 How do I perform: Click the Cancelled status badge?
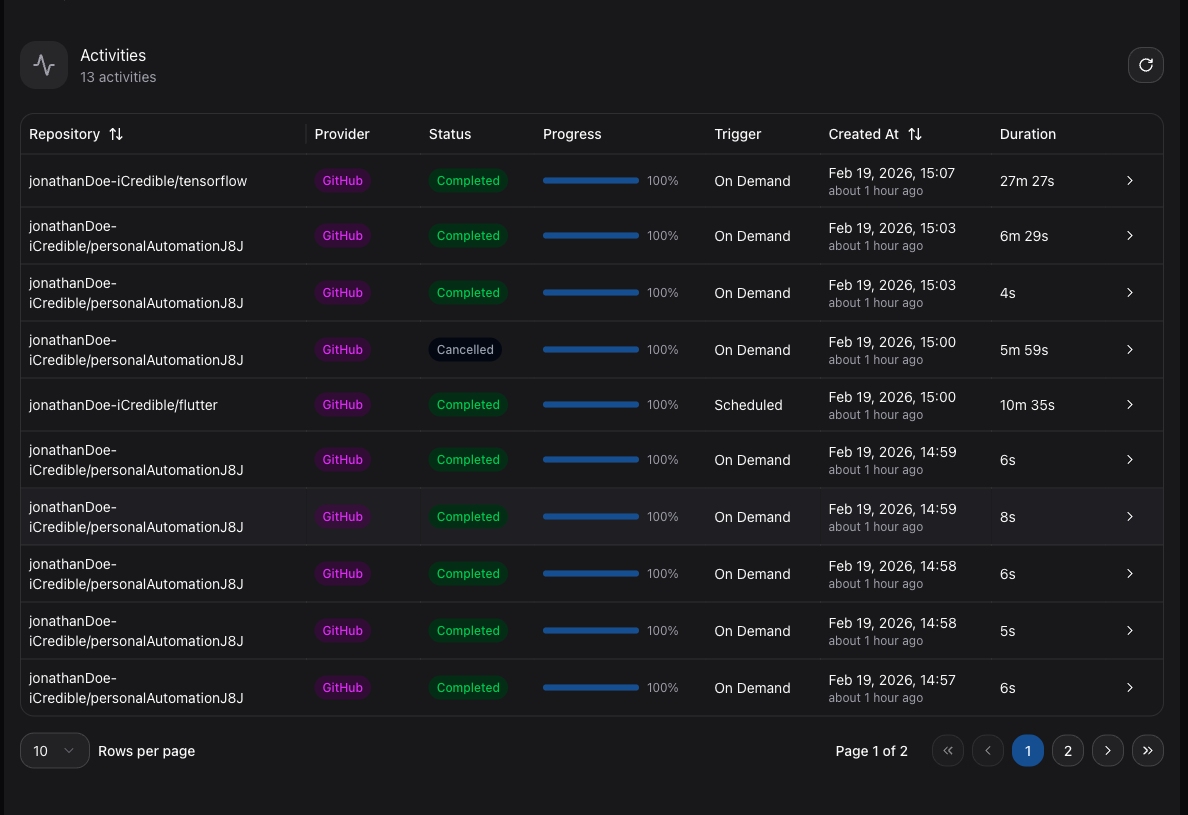pos(464,349)
